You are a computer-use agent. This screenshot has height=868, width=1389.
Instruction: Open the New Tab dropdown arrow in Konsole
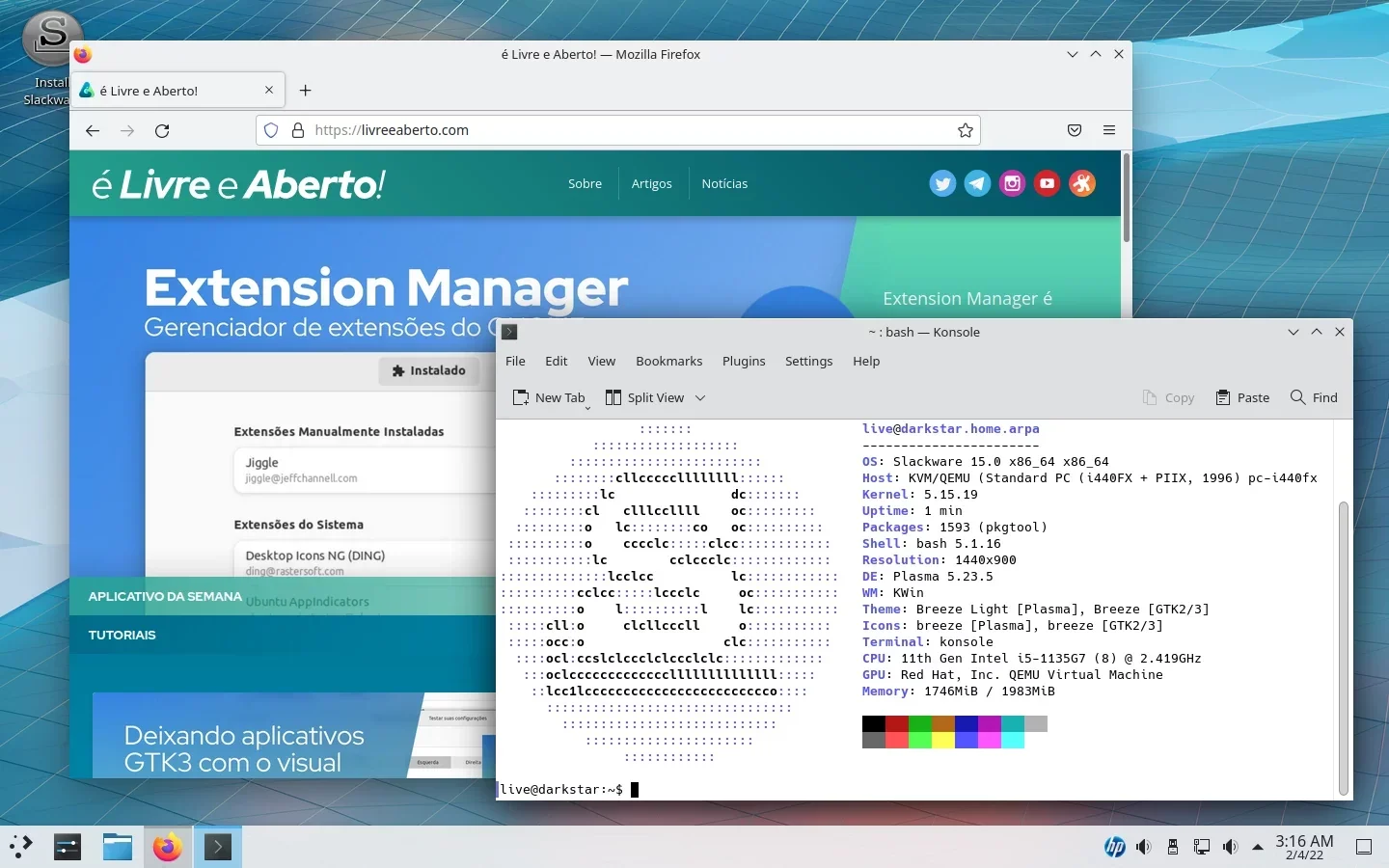click(x=587, y=409)
